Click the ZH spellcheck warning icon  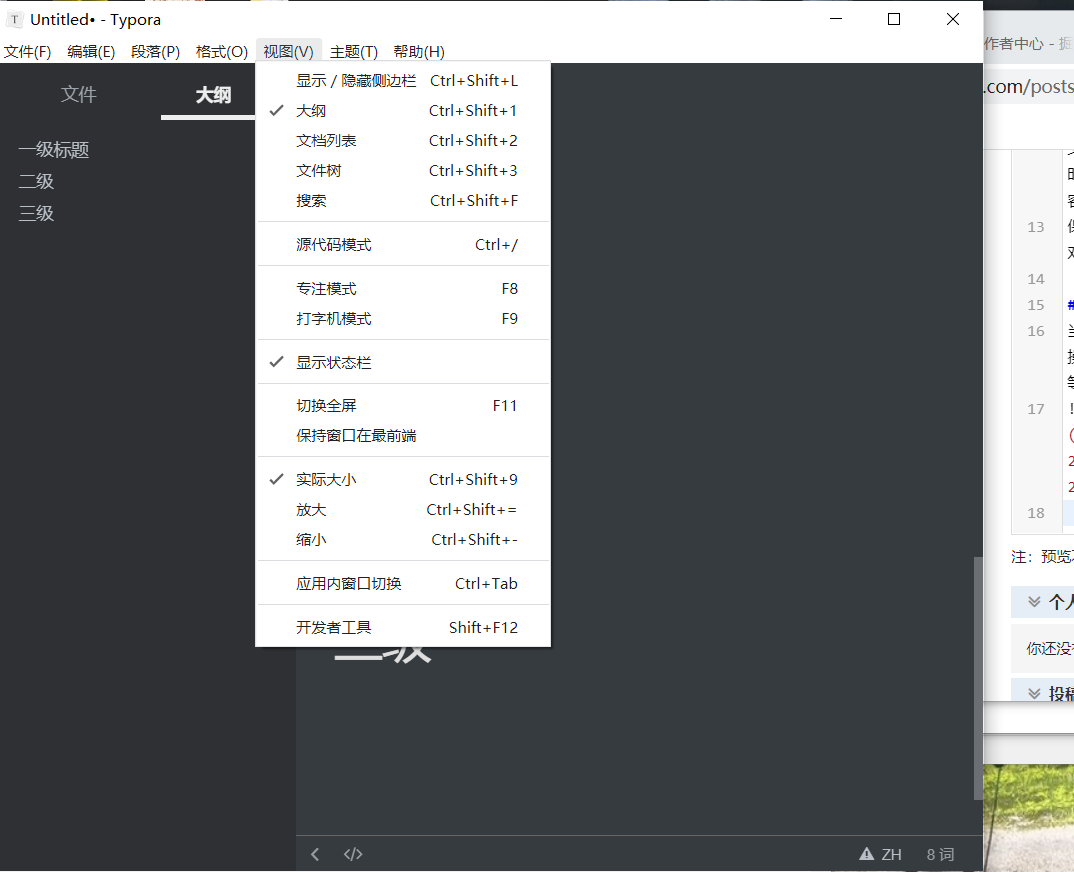pyautogui.click(x=866, y=854)
